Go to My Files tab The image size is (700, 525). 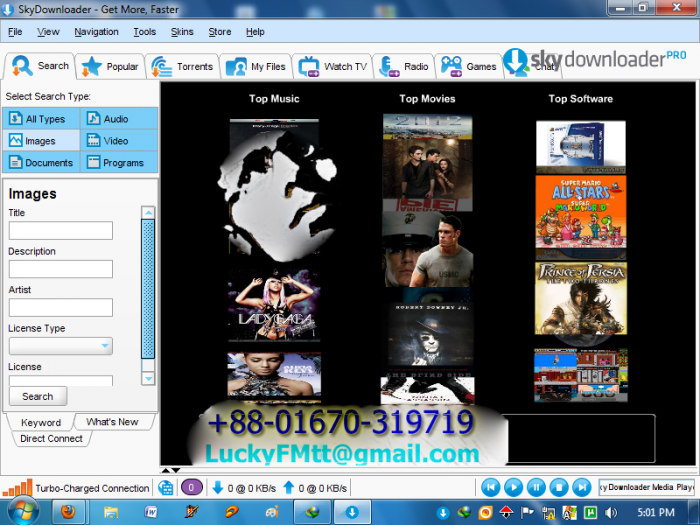(256, 67)
